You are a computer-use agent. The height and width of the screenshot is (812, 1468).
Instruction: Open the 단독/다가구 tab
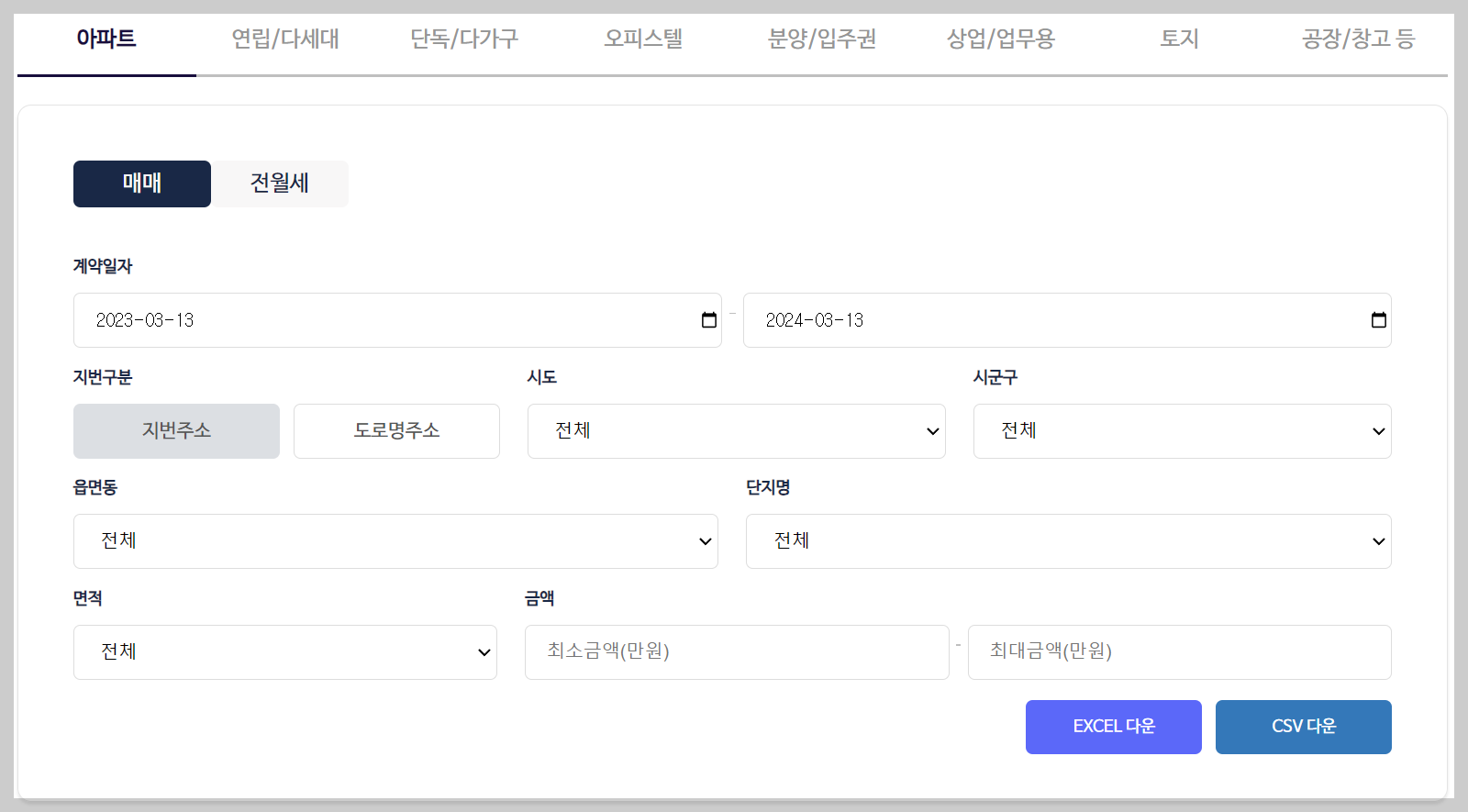tap(464, 39)
